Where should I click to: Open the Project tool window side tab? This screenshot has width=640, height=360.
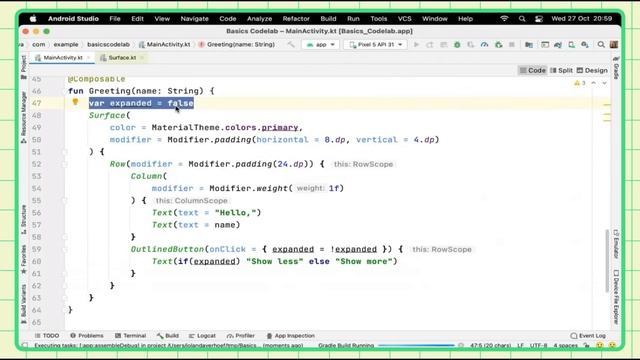[24, 67]
